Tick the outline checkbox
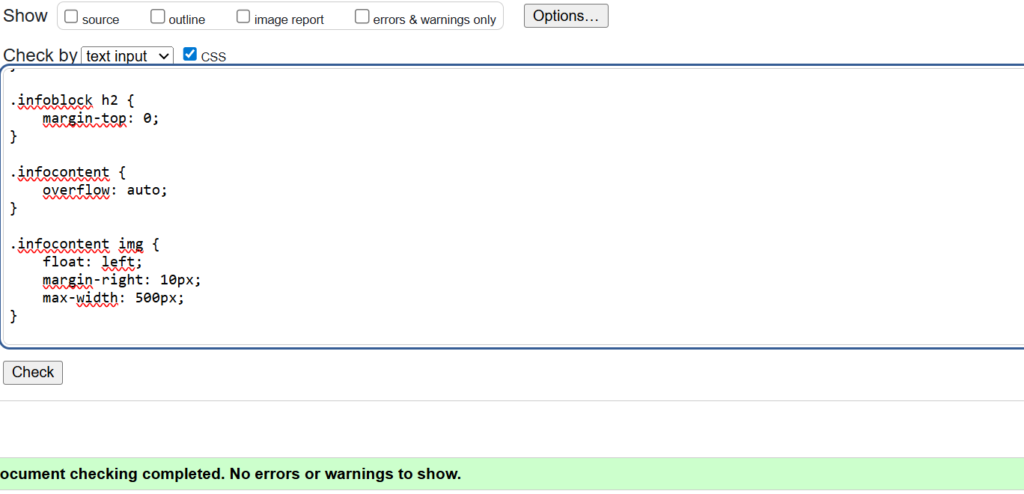Image resolution: width=1024 pixels, height=494 pixels. (x=158, y=17)
